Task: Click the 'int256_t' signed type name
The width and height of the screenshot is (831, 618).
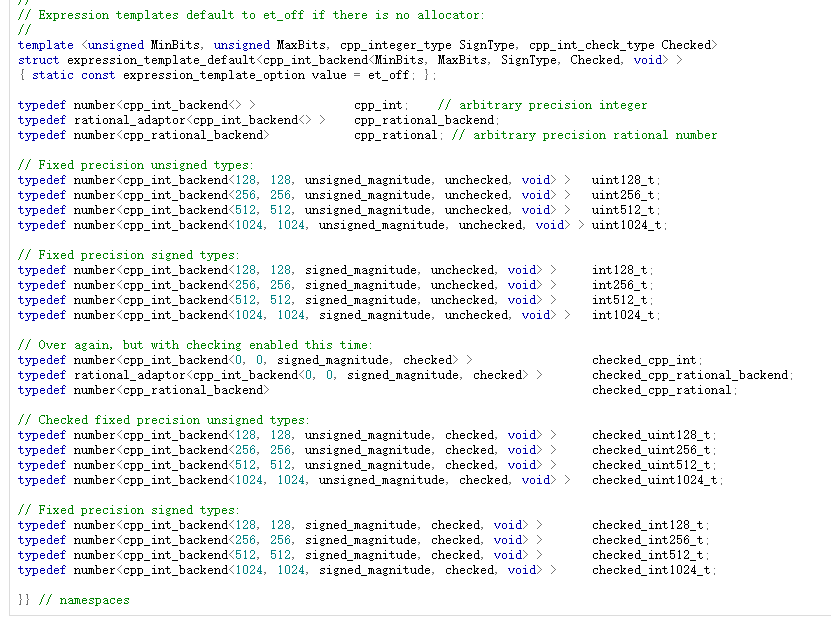Action: (x=621, y=285)
